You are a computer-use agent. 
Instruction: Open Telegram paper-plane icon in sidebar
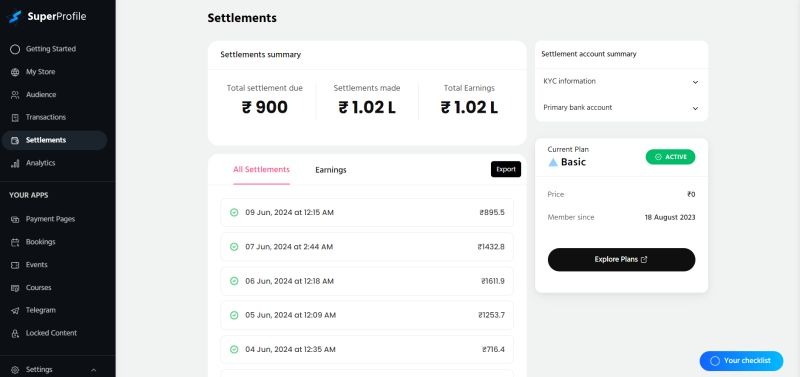click(15, 310)
